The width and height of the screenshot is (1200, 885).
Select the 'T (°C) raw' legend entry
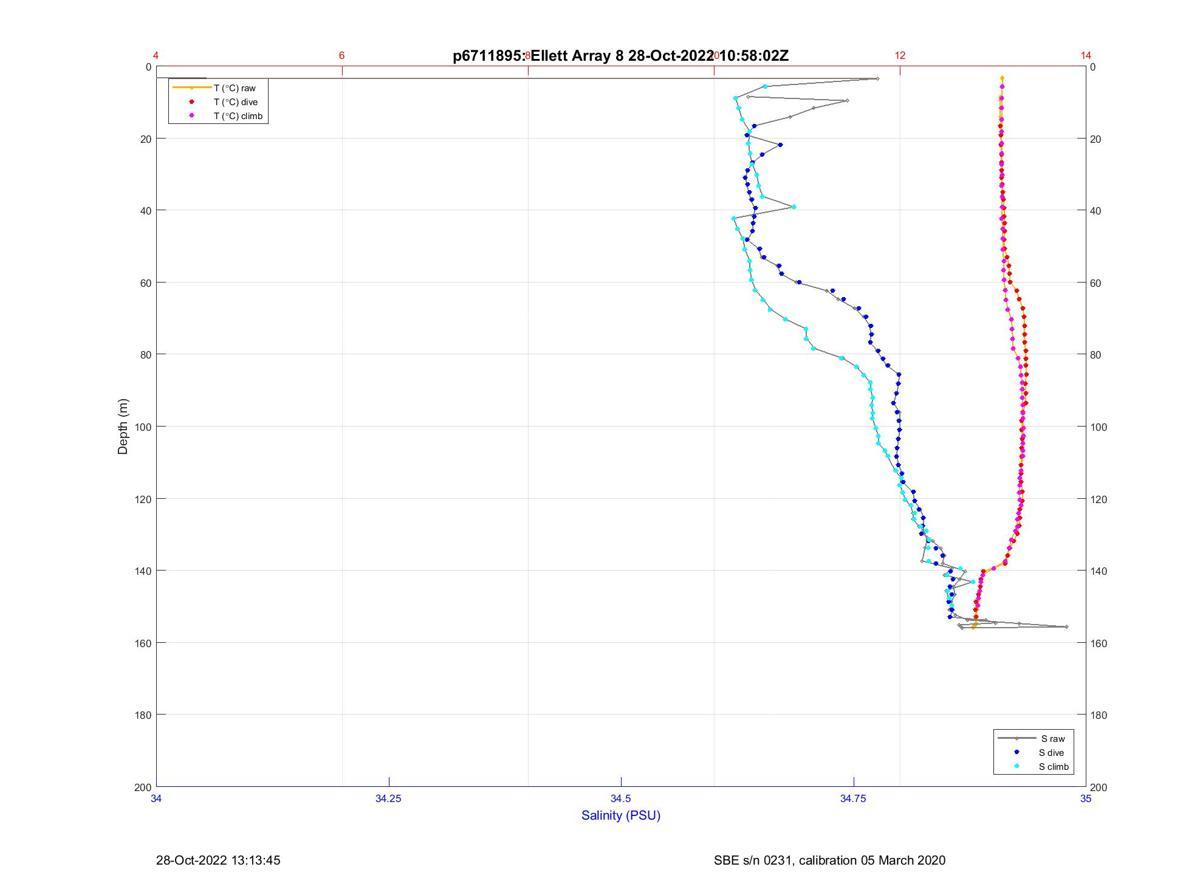point(234,88)
